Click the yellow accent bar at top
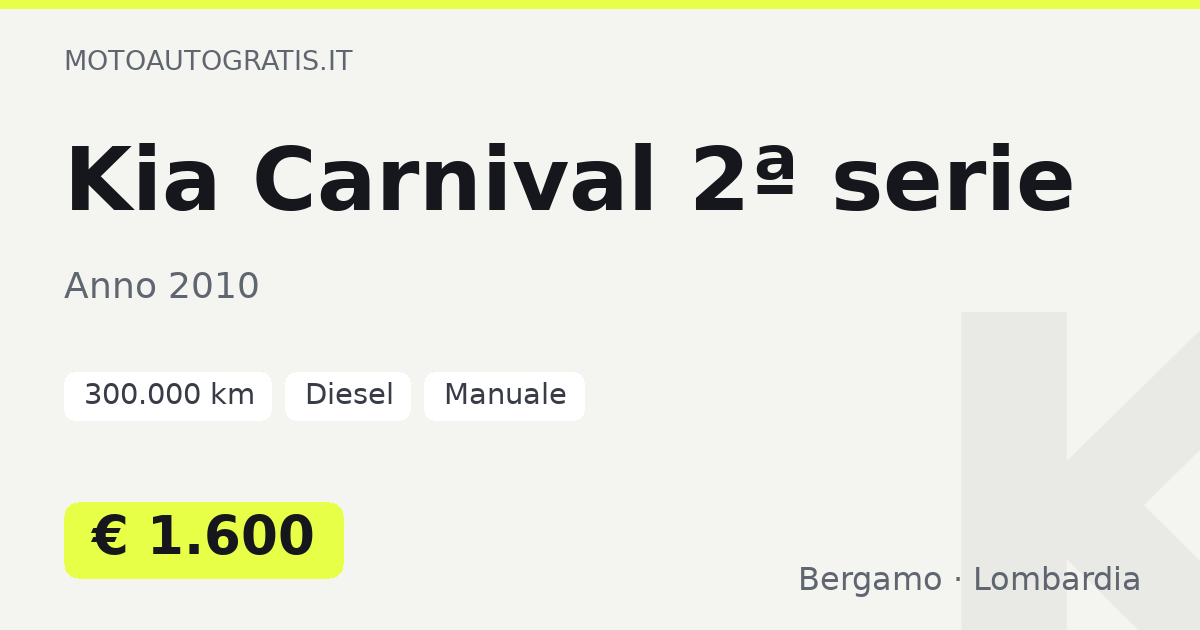 [x=600, y=4]
